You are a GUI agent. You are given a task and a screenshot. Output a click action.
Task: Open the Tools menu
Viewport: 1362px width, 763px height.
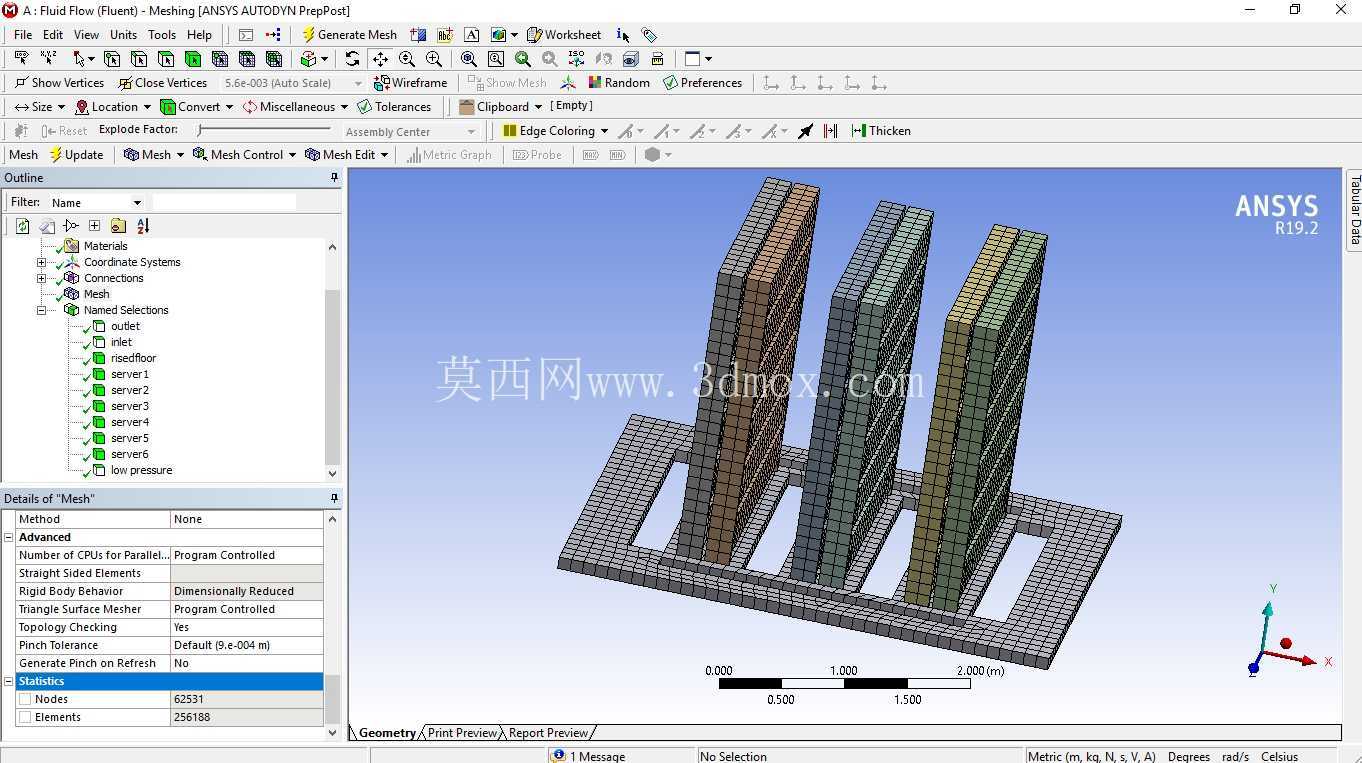pyautogui.click(x=162, y=35)
